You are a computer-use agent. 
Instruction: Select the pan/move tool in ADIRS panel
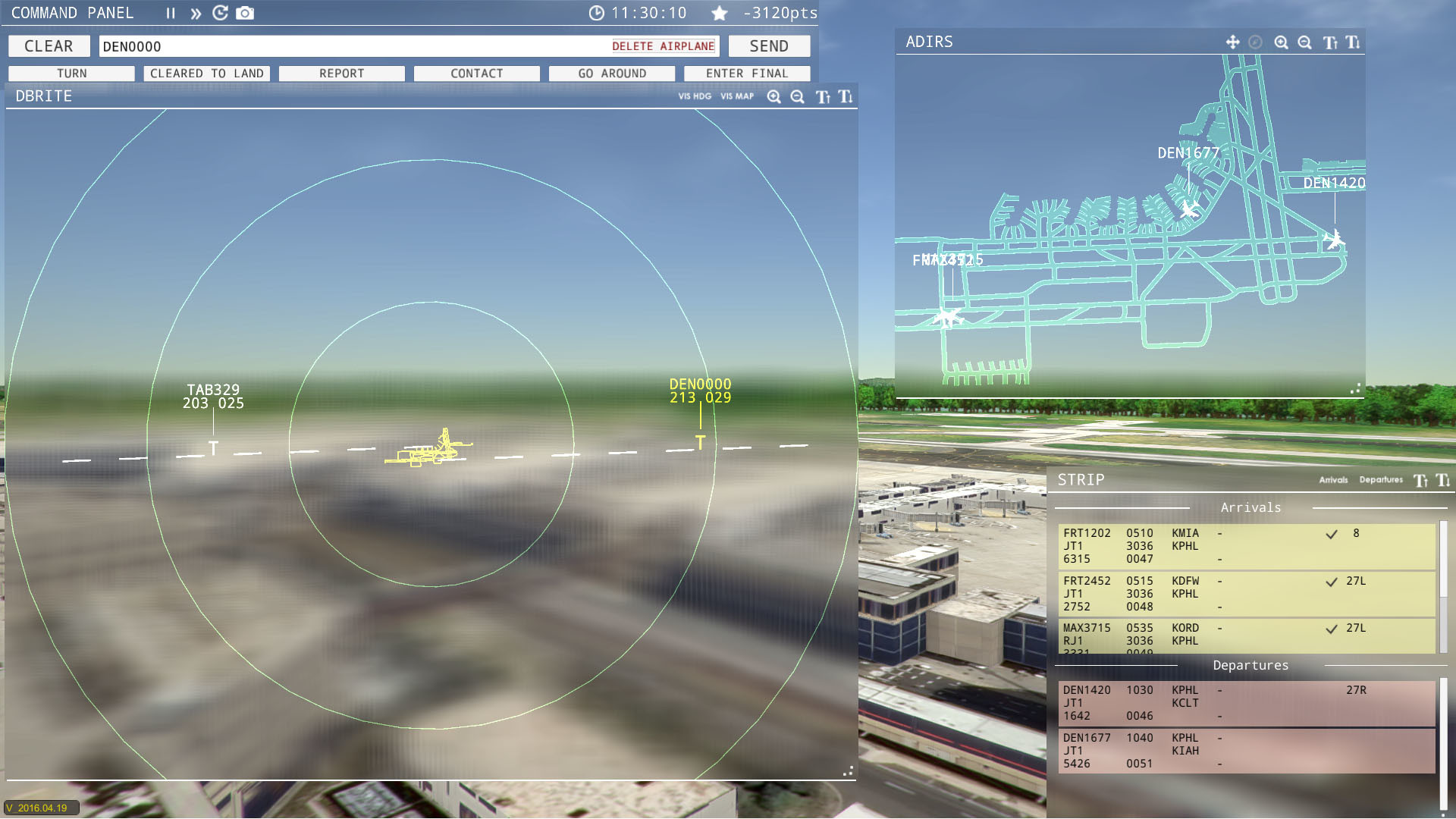coord(1232,42)
